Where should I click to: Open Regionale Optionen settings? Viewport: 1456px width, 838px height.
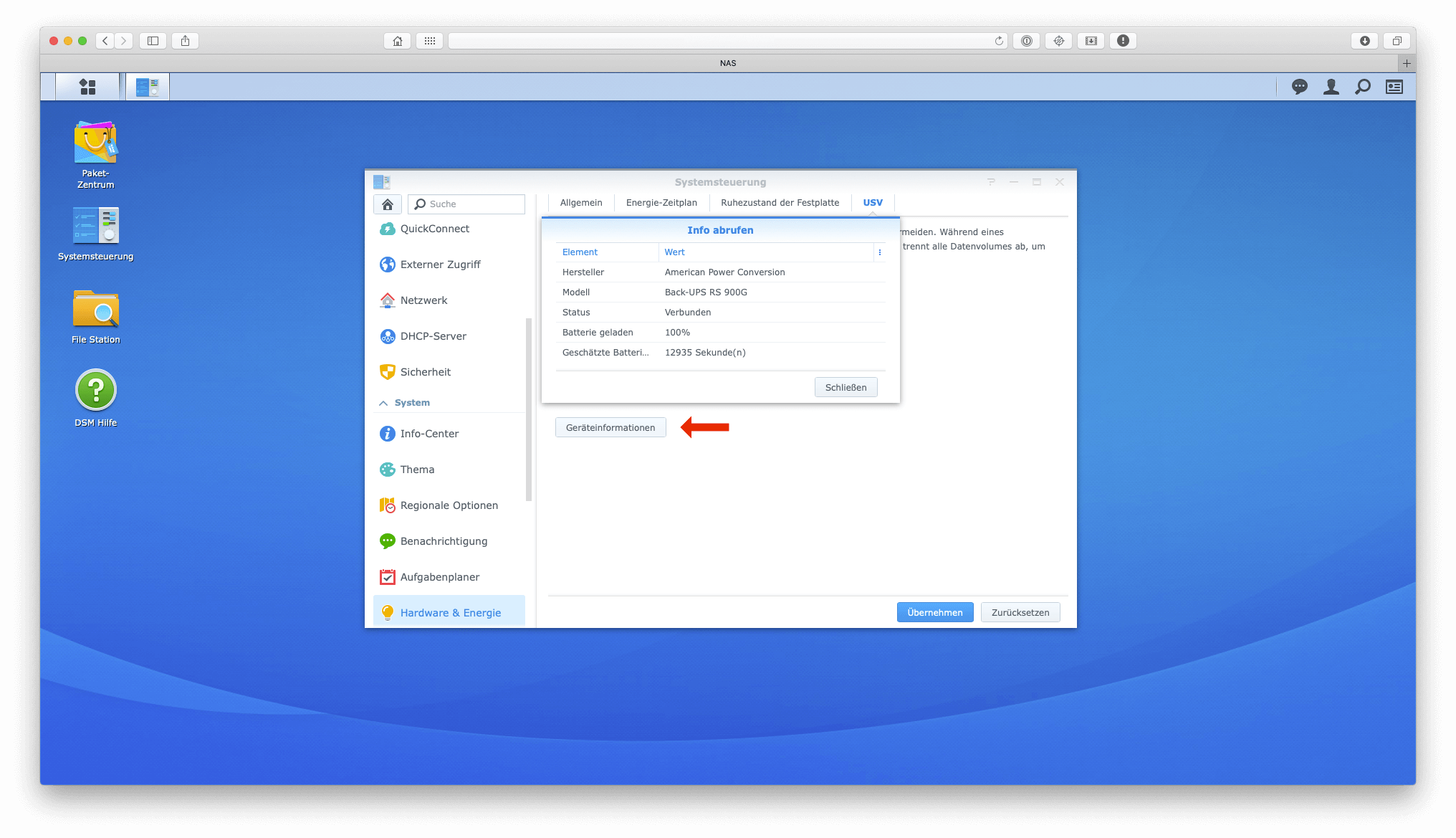click(449, 505)
